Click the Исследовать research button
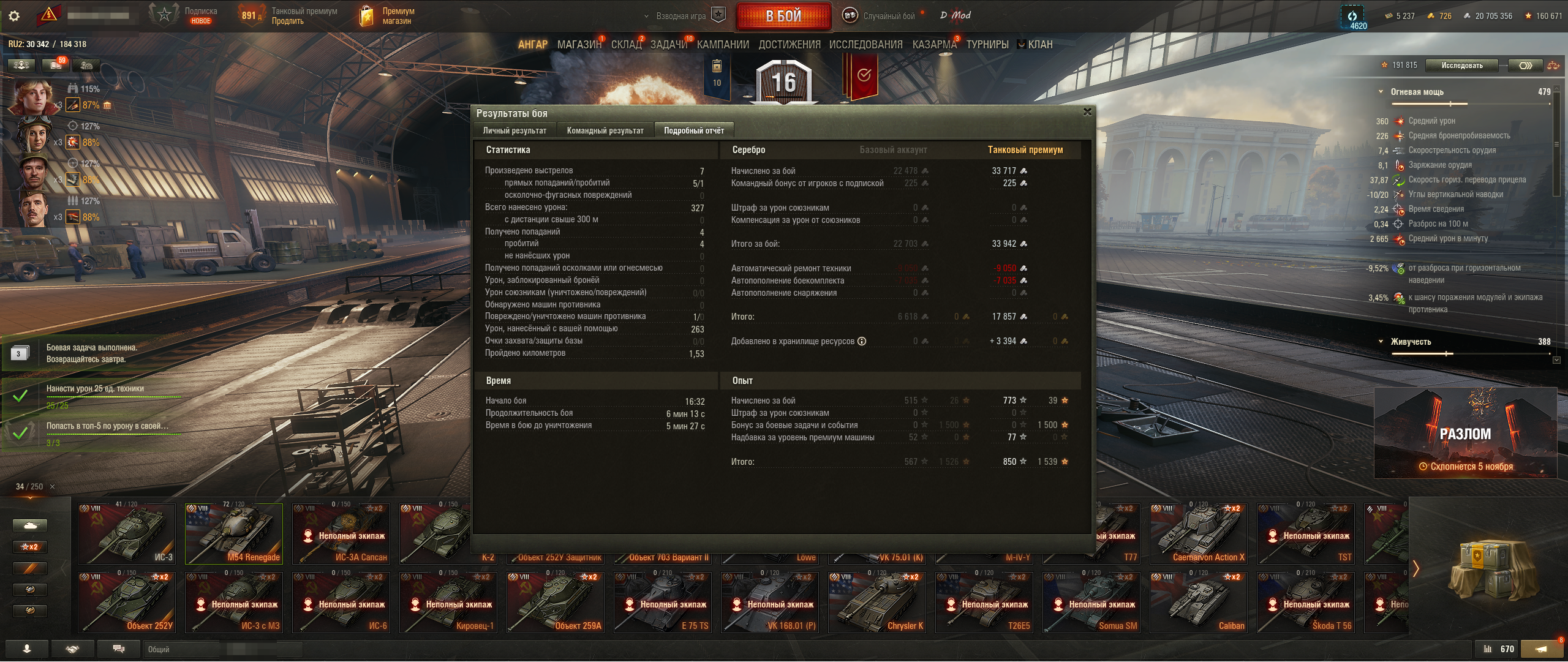This screenshot has height=662, width=1568. tap(1461, 66)
